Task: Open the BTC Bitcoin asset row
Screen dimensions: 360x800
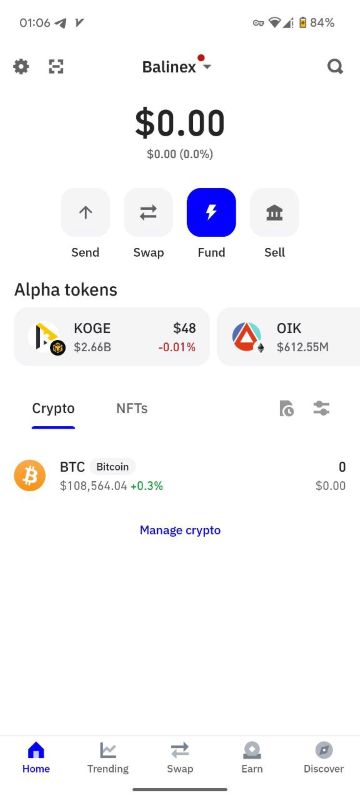Action: 180,476
